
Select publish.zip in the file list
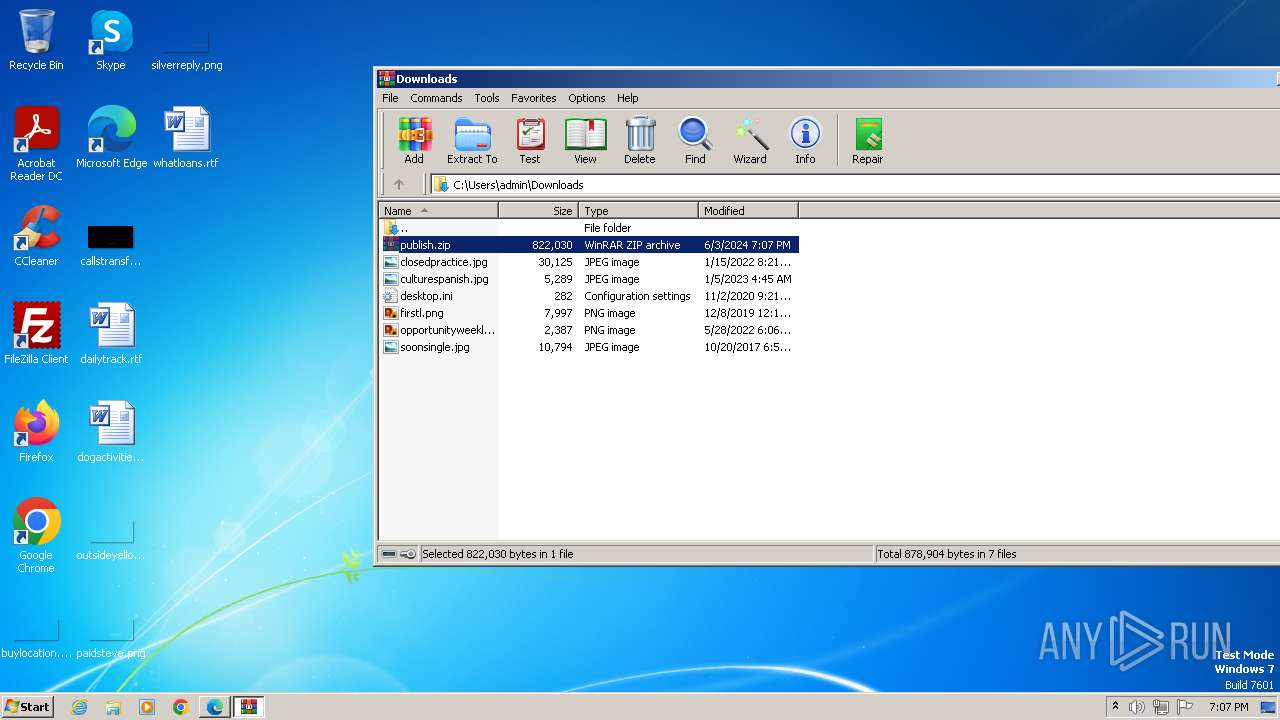(x=589, y=245)
